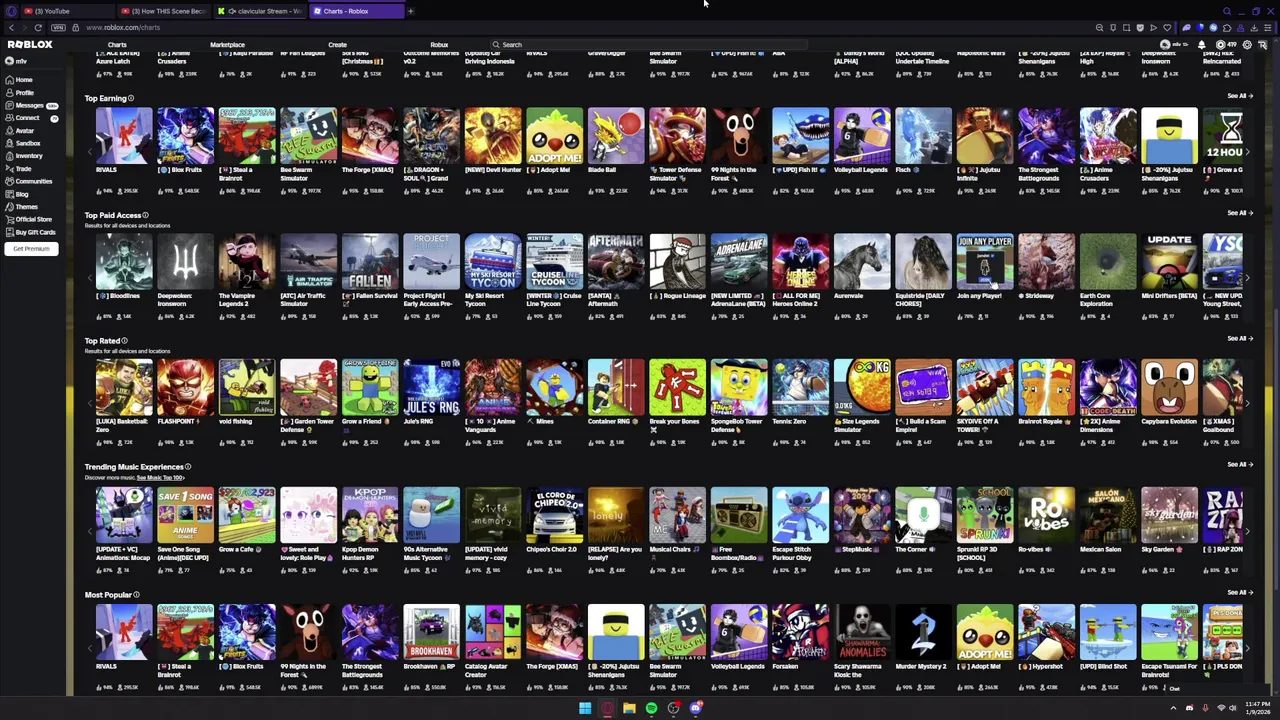Open the Profile page icon
Screen dimensions: 1280x720
tap(9, 93)
